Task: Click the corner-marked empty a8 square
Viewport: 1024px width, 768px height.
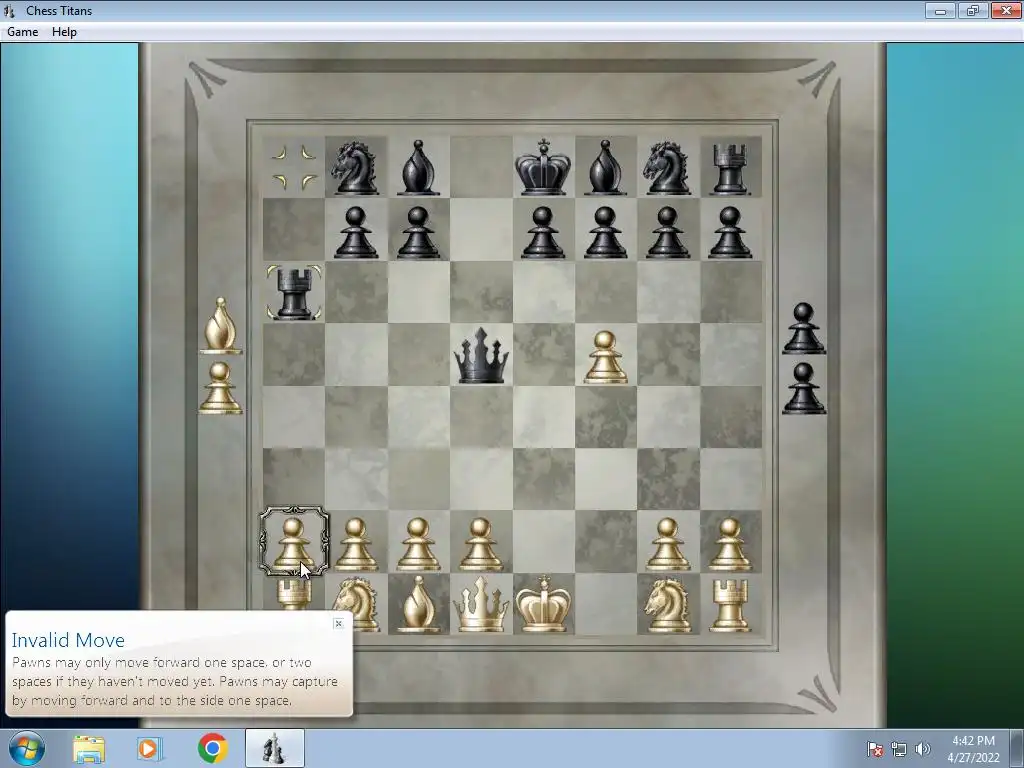Action: pyautogui.click(x=293, y=167)
